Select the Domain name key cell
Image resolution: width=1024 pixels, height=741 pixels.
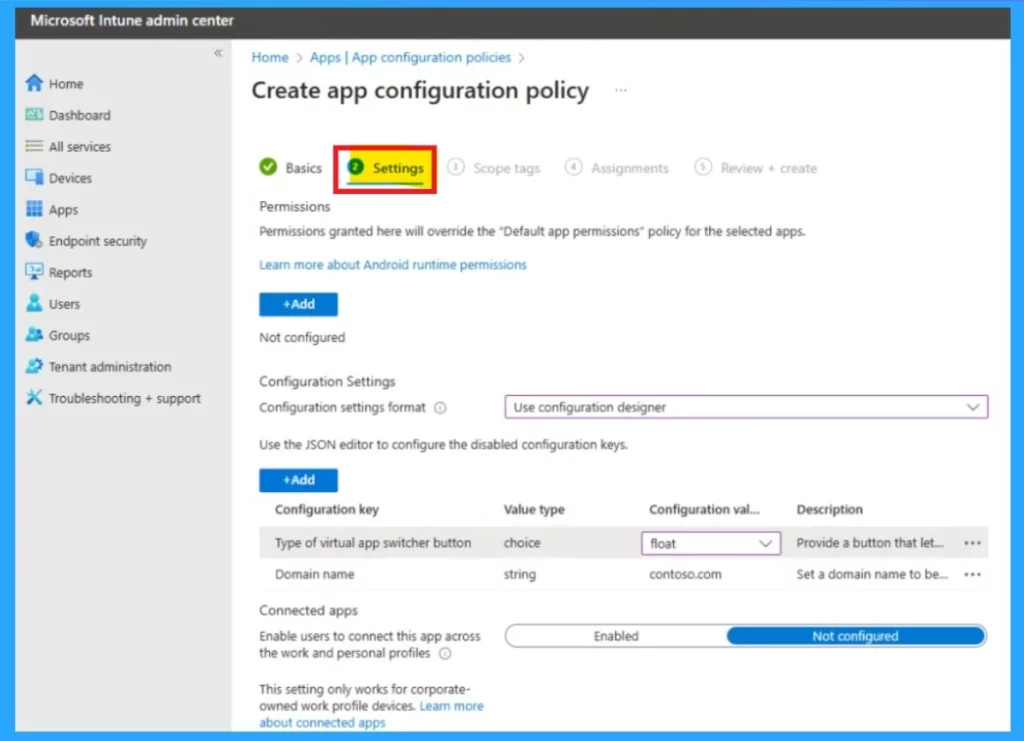coord(314,575)
